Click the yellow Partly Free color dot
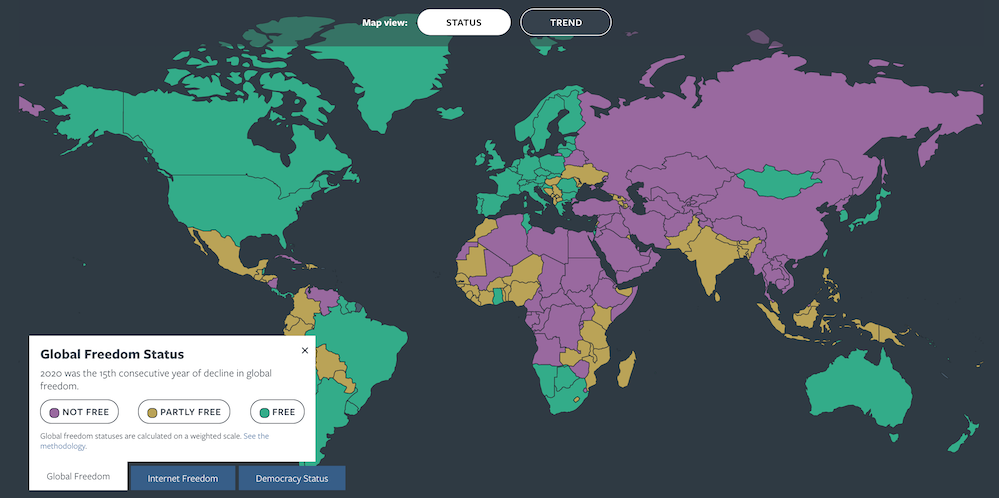This screenshot has width=999, height=498. pyautogui.click(x=152, y=411)
